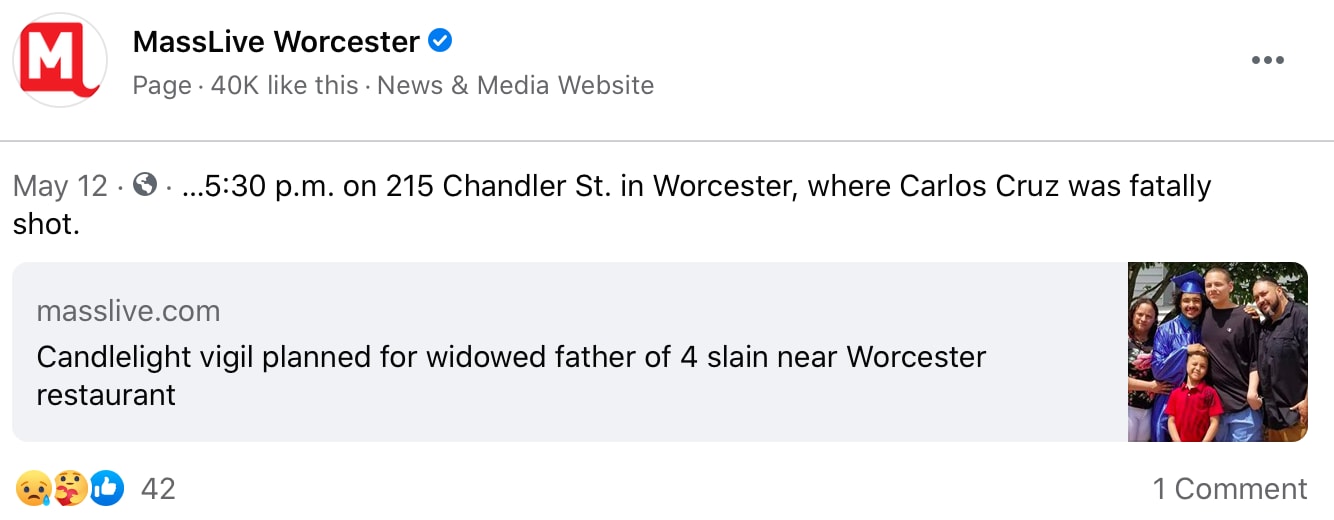The width and height of the screenshot is (1334, 520).
Task: Click the care hug reaction emoji
Action: 69,488
